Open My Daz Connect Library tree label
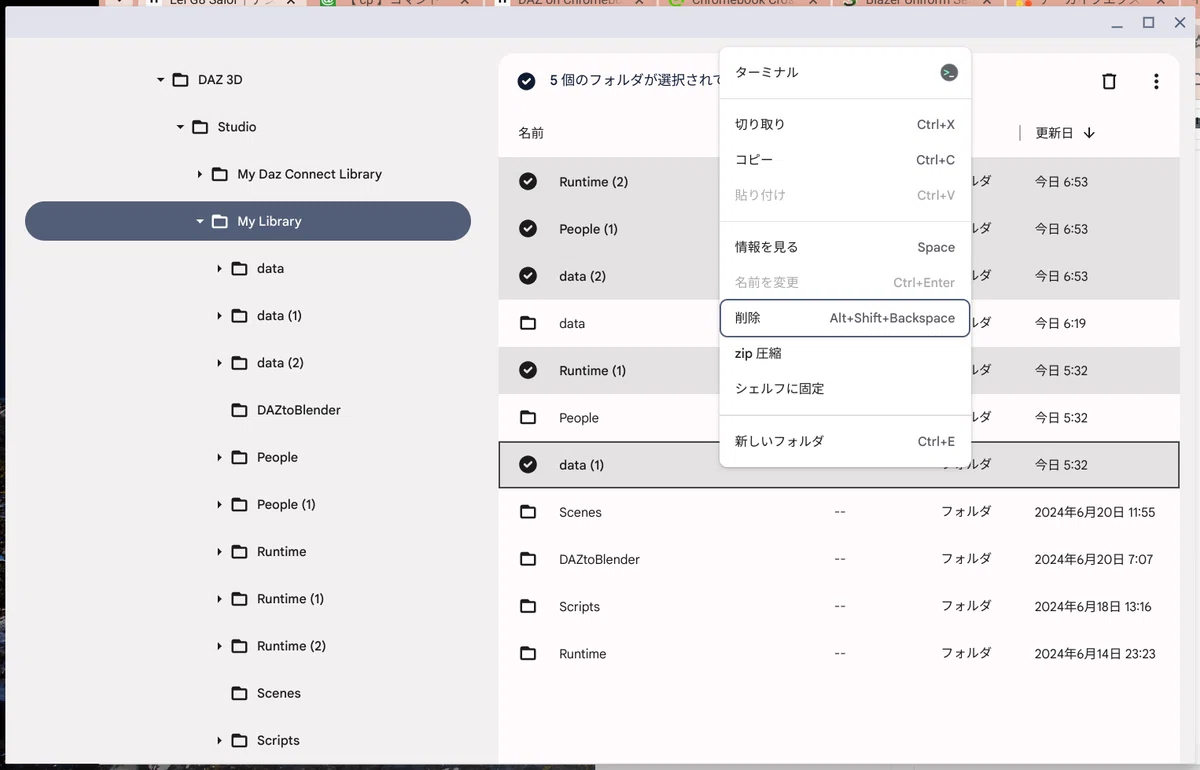Image resolution: width=1200 pixels, height=770 pixels. pos(309,174)
